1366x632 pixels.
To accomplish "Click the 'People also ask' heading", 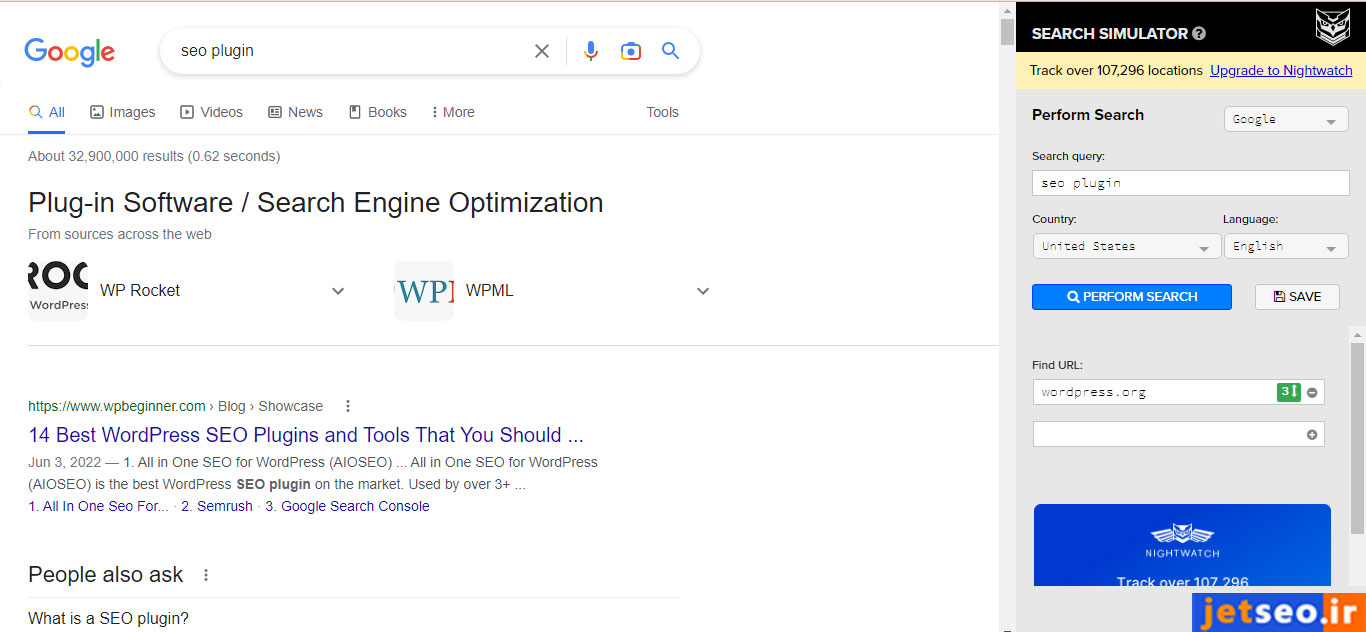I will [x=106, y=575].
